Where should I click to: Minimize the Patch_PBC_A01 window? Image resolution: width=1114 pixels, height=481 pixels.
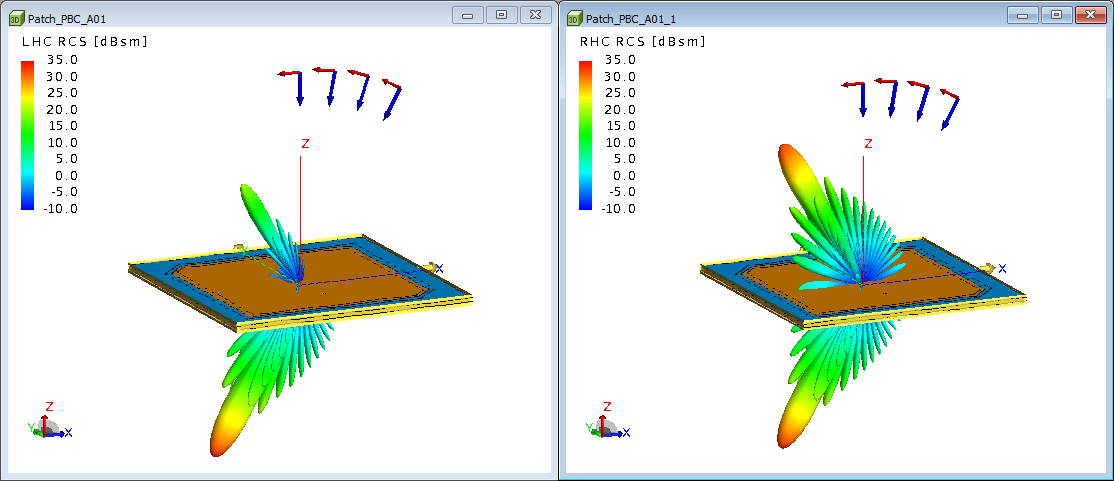[x=467, y=15]
